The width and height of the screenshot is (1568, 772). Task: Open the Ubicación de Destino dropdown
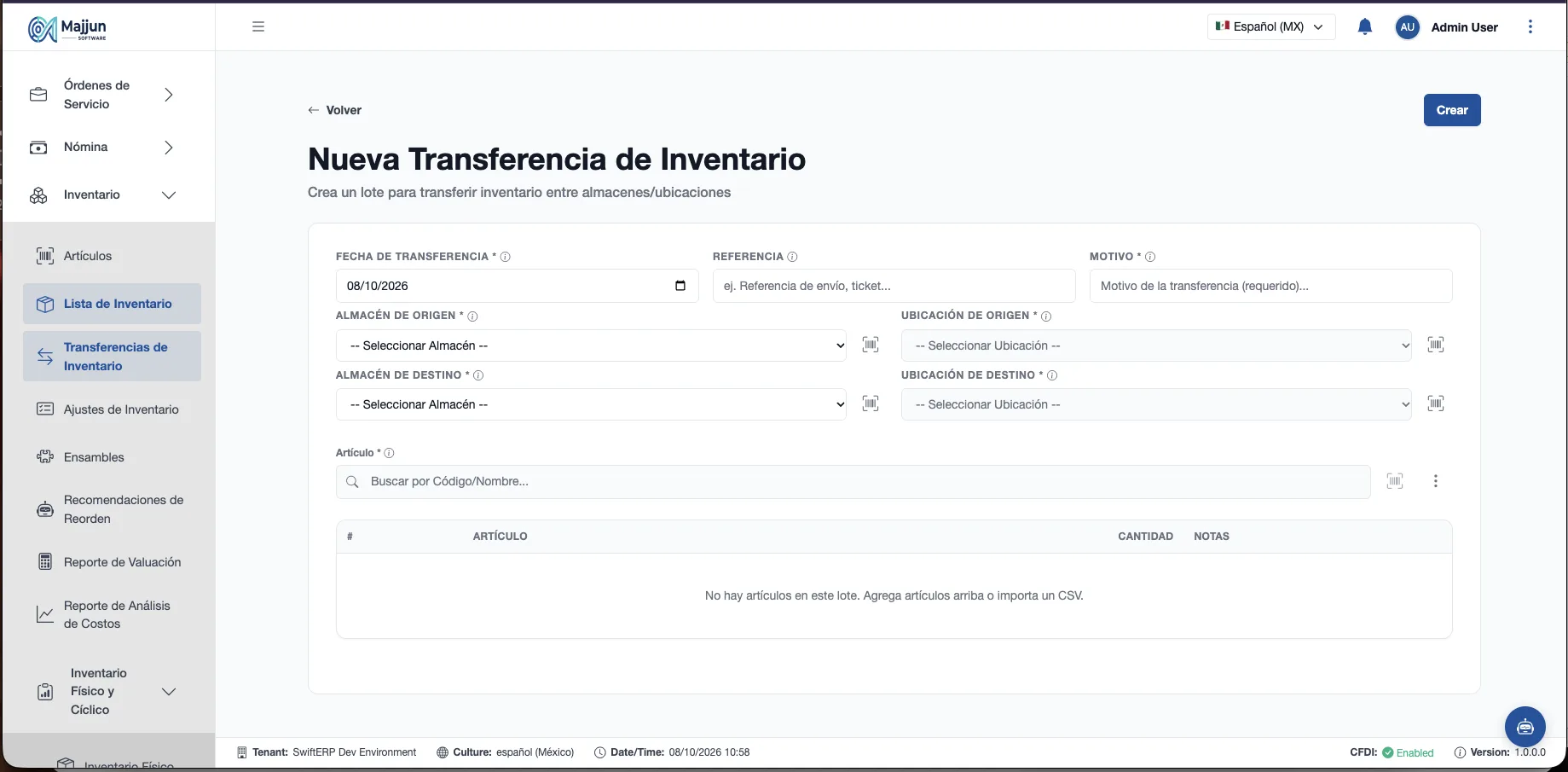coord(1156,404)
